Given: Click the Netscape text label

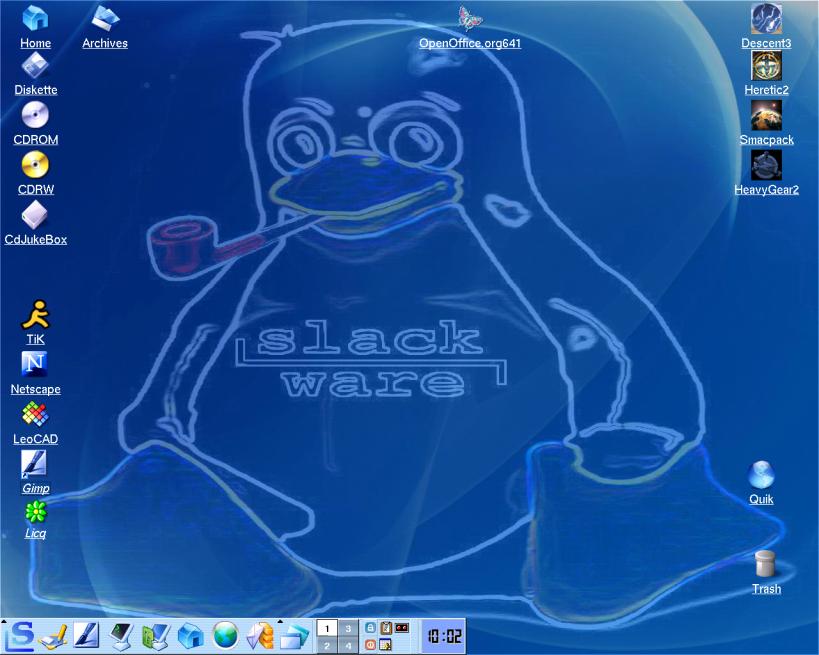Looking at the screenshot, I should tap(36, 389).
